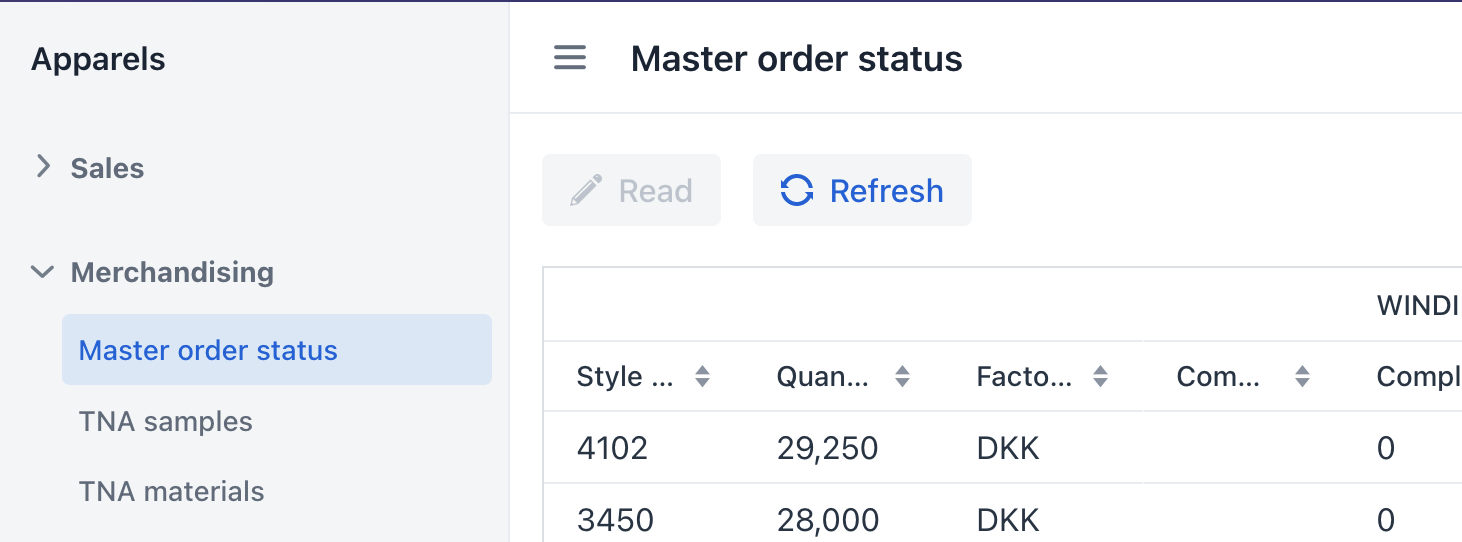Viewport: 1462px width, 542px height.
Task: Click the WINDI column group header
Action: point(1419,305)
